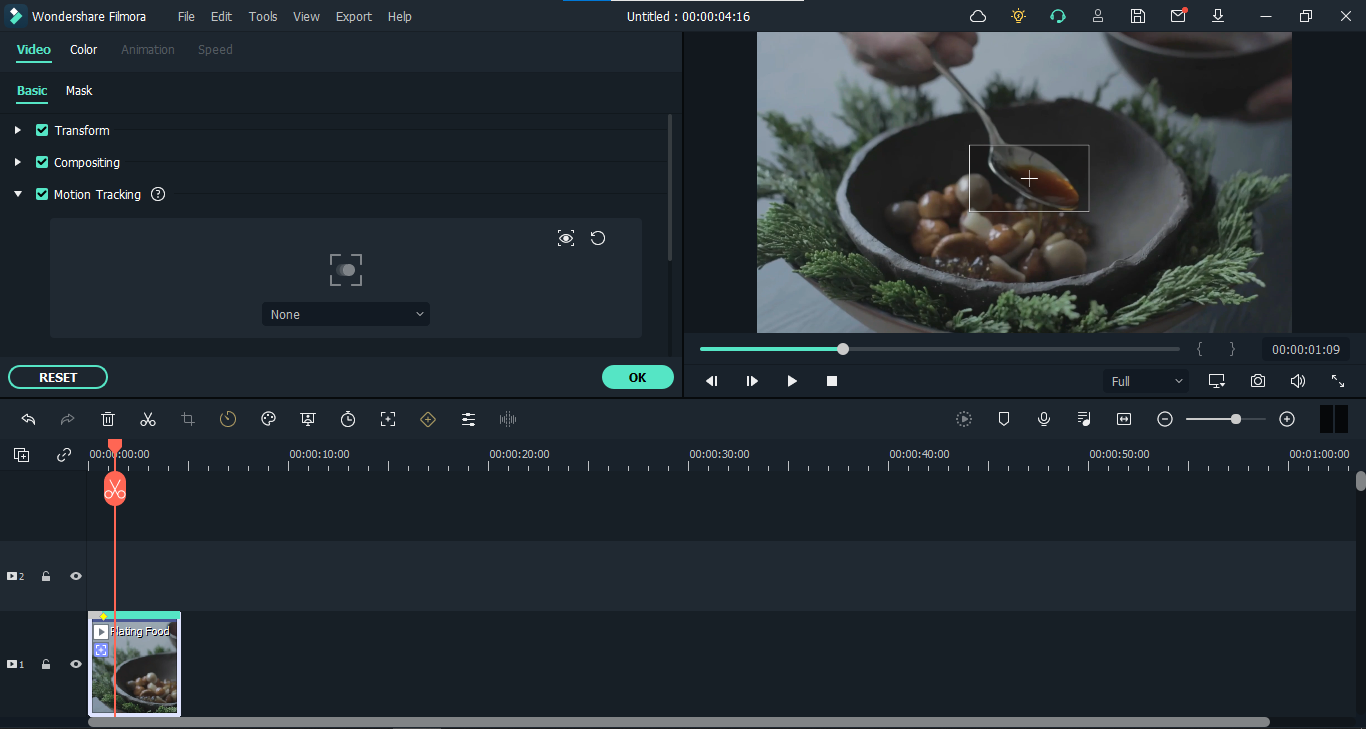Lock video track 1

tap(46, 664)
